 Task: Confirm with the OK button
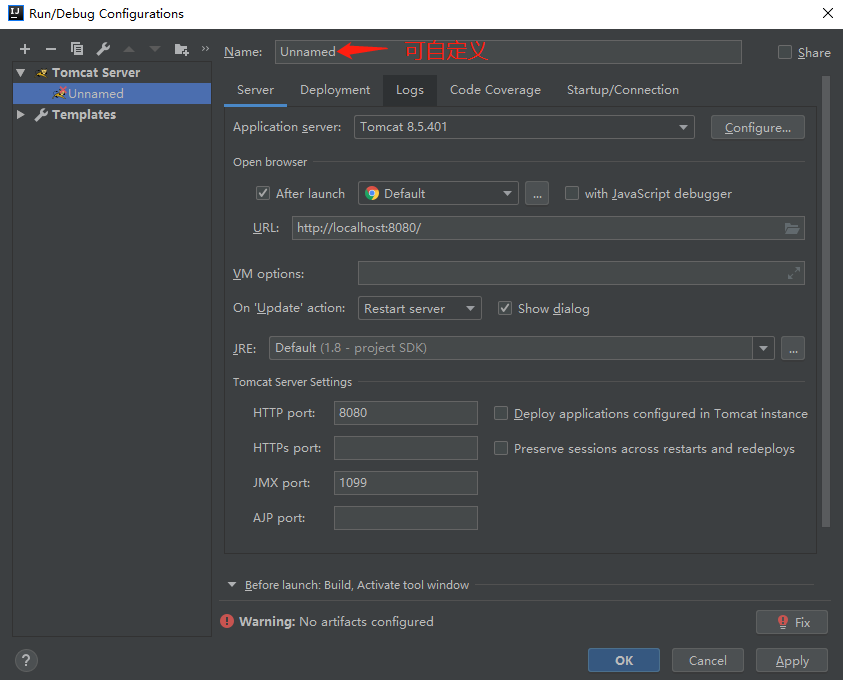624,660
